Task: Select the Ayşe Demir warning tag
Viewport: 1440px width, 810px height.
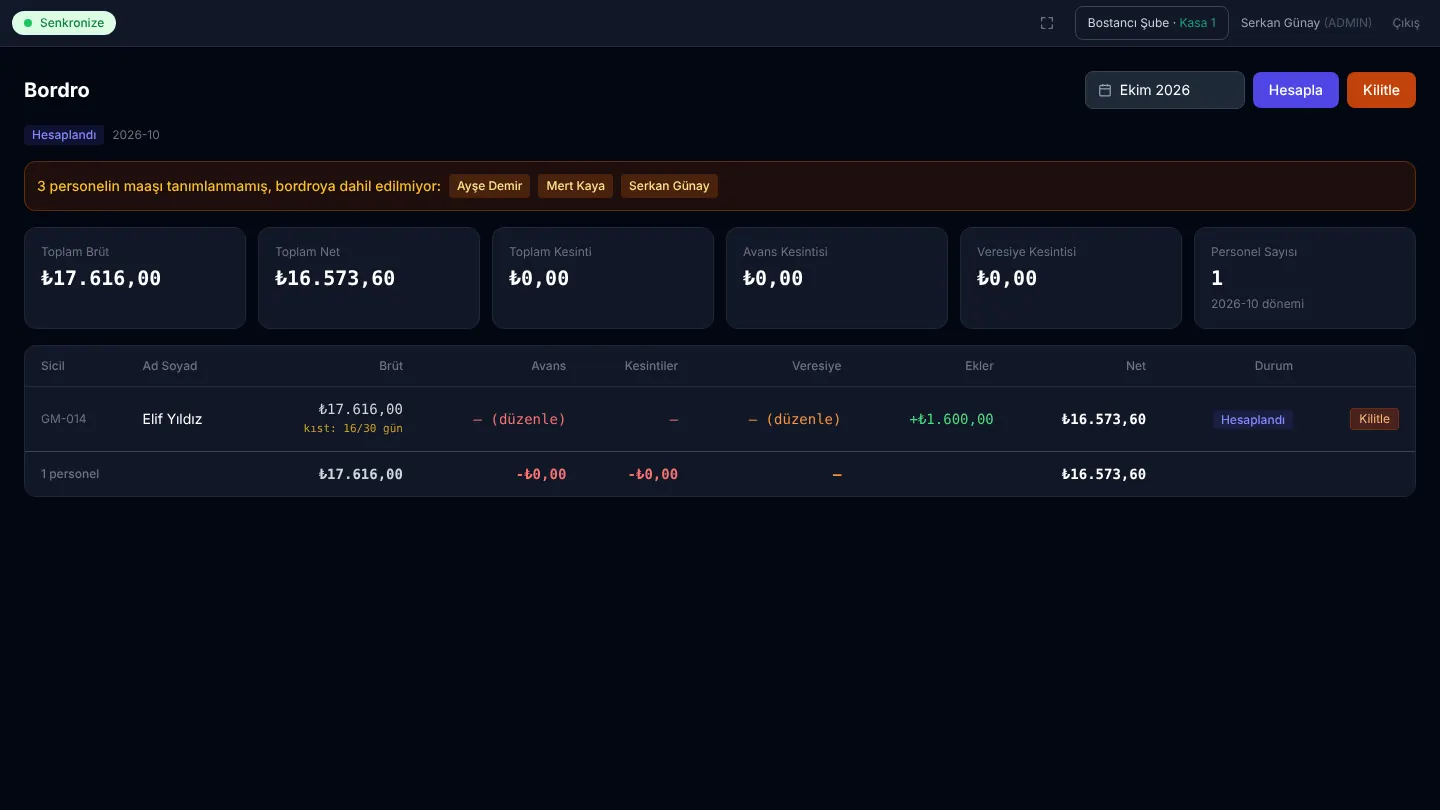Action: click(x=490, y=186)
